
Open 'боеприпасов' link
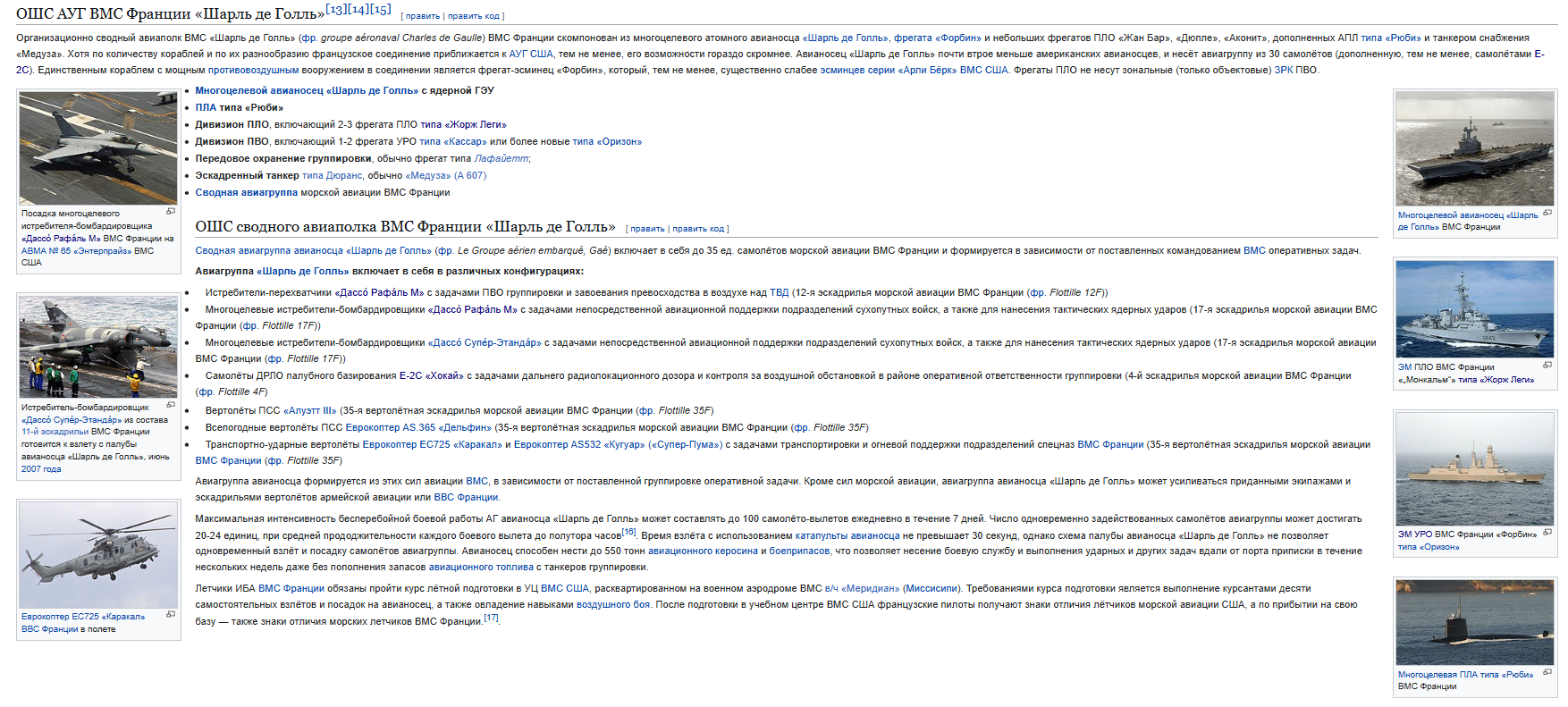[799, 551]
